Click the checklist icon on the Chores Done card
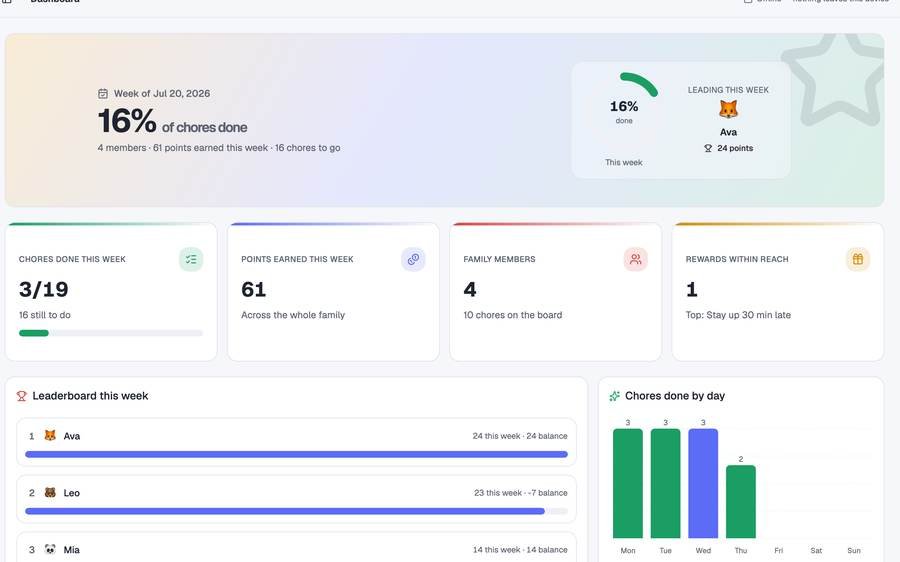Screen dimensions: 900x562 pos(191,259)
